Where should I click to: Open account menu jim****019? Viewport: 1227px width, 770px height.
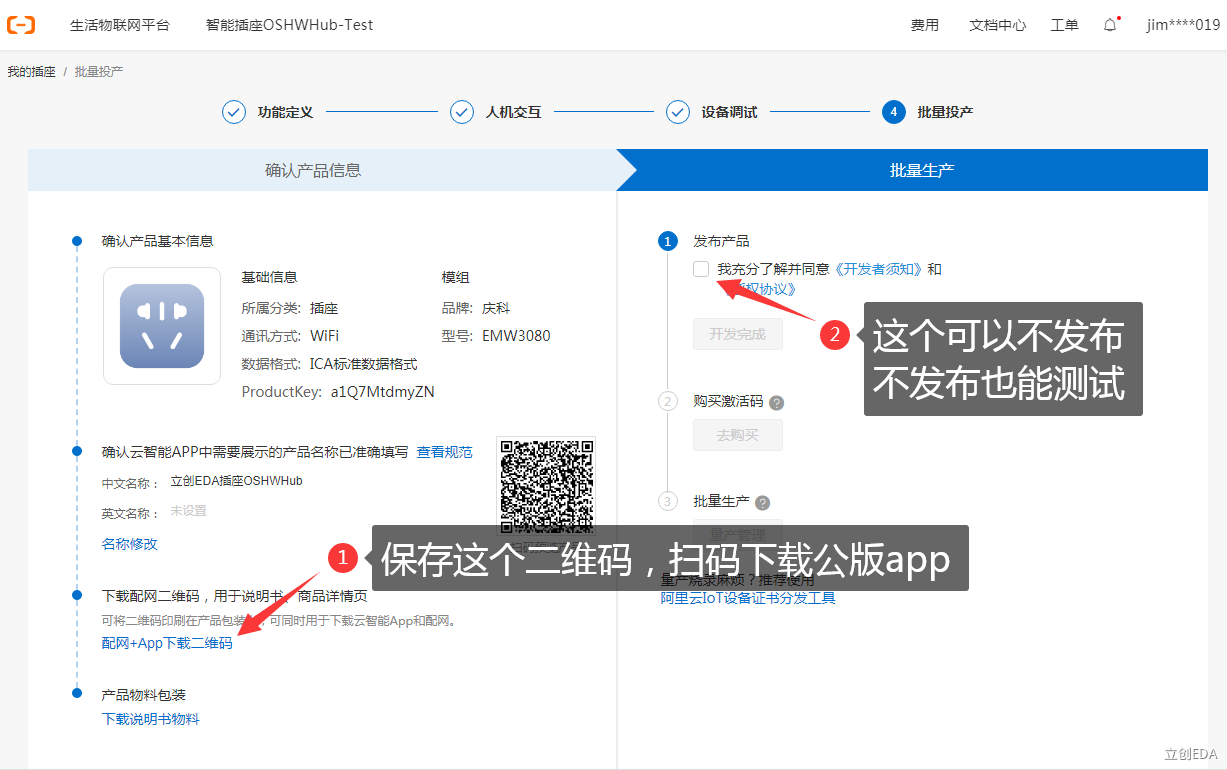coord(1184,25)
